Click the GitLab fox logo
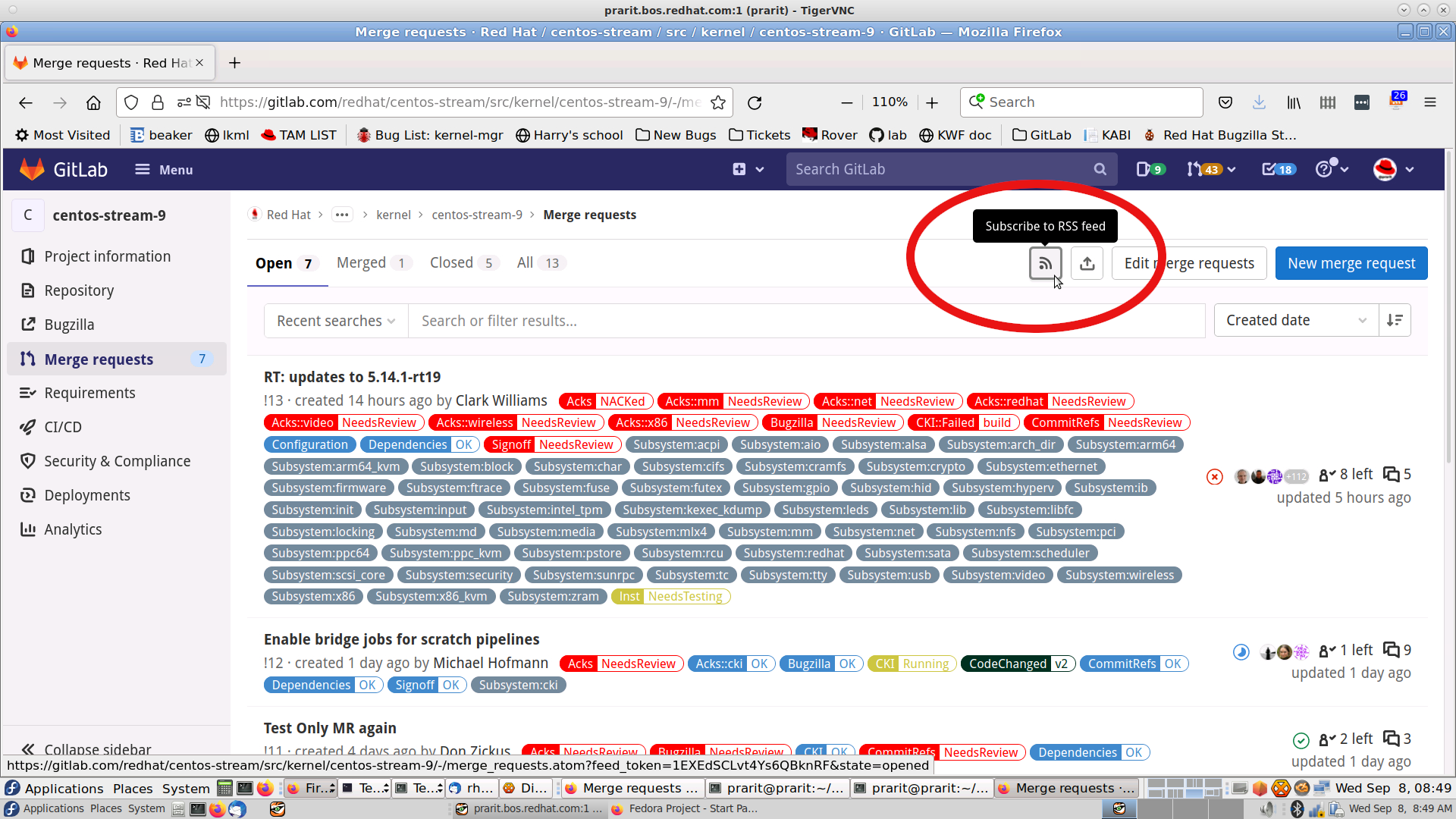1456x819 pixels. pyautogui.click(x=32, y=169)
